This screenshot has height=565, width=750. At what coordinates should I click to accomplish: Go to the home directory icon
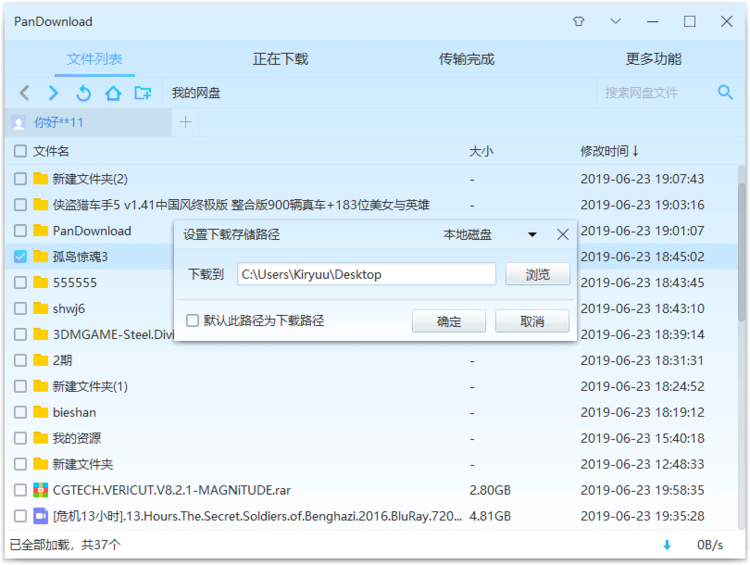pos(113,93)
